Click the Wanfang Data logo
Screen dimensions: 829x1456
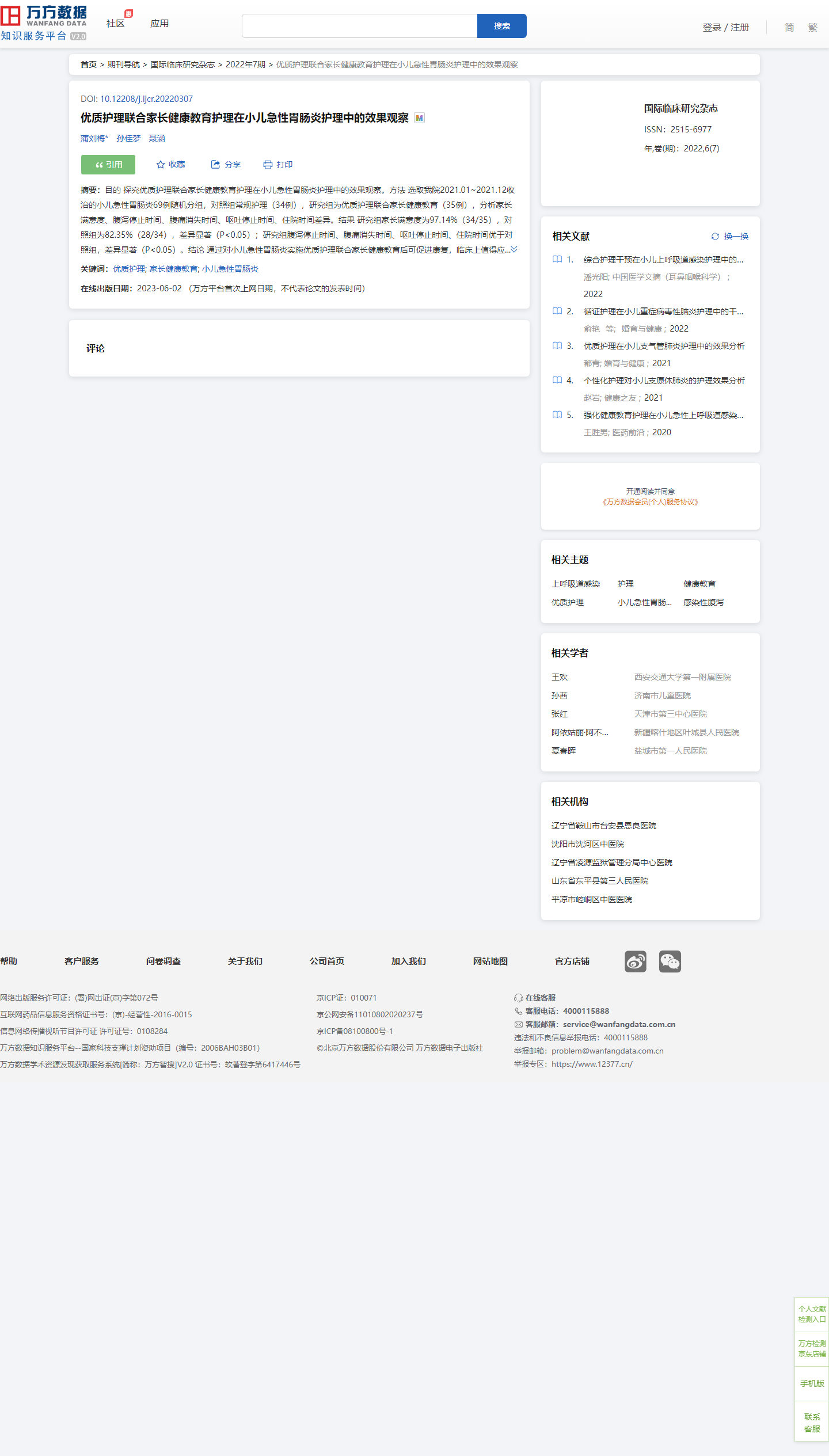click(44, 23)
